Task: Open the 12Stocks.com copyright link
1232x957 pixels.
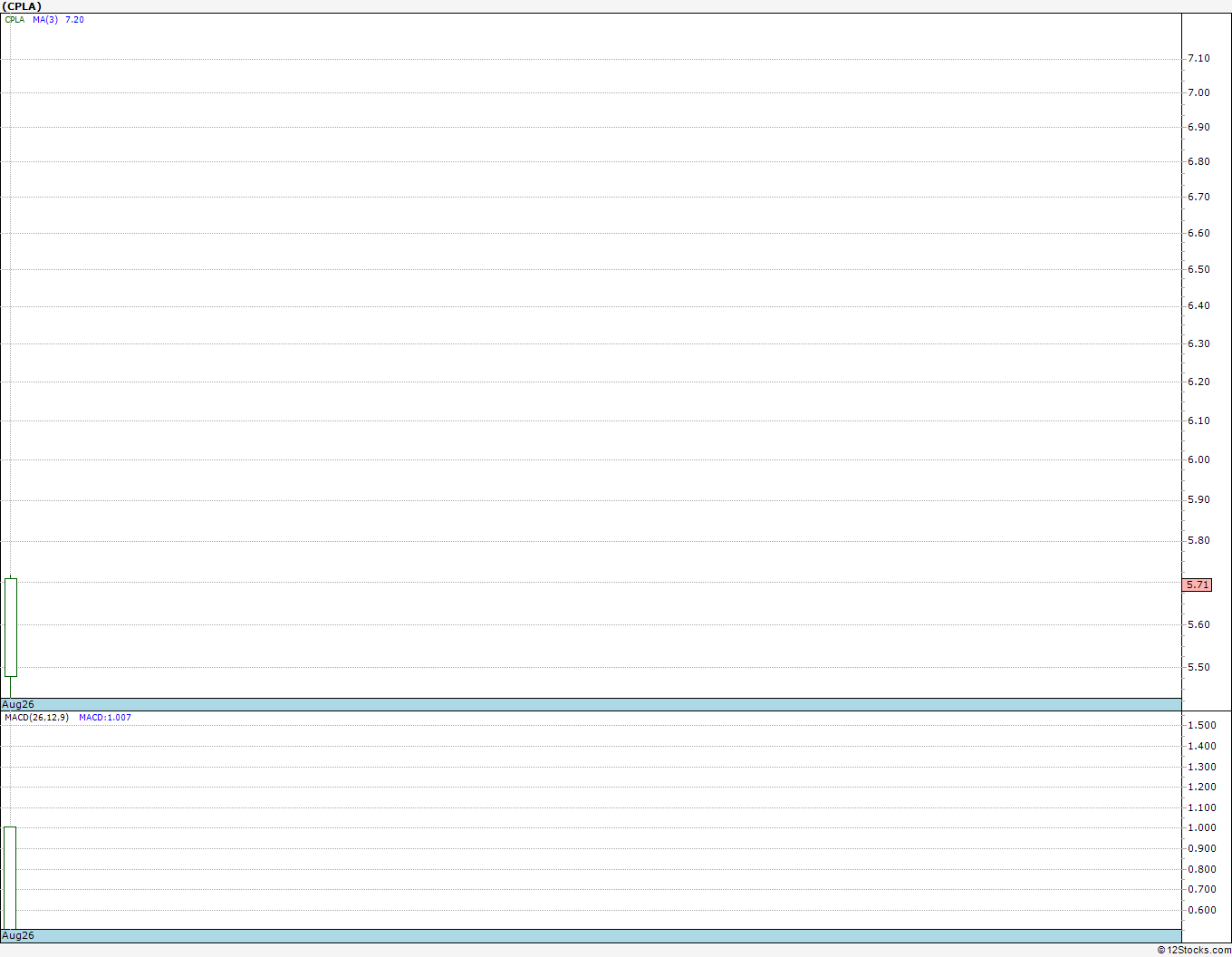Action: 1194,950
